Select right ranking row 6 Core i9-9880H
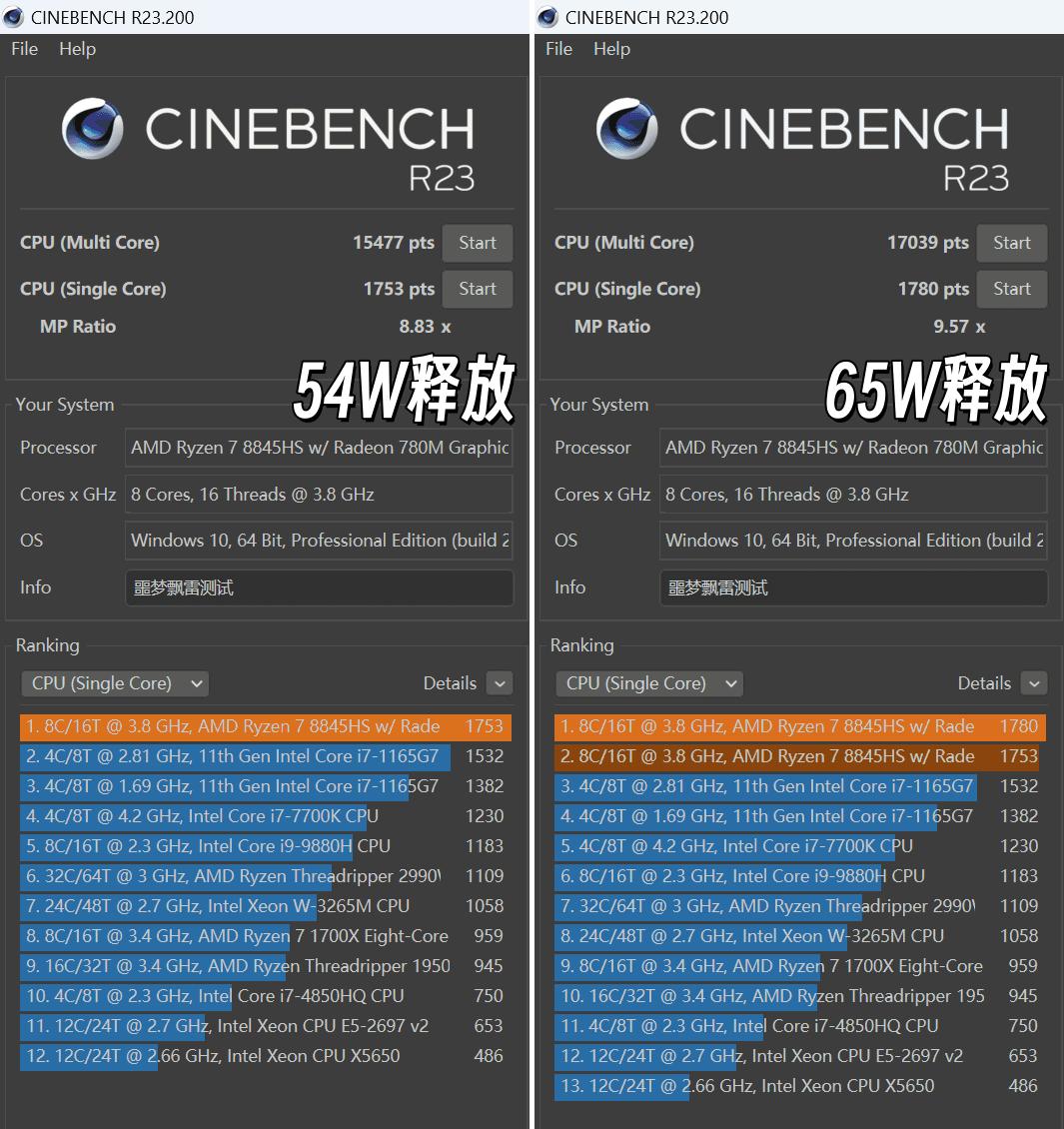This screenshot has width=1064, height=1129. 800,876
